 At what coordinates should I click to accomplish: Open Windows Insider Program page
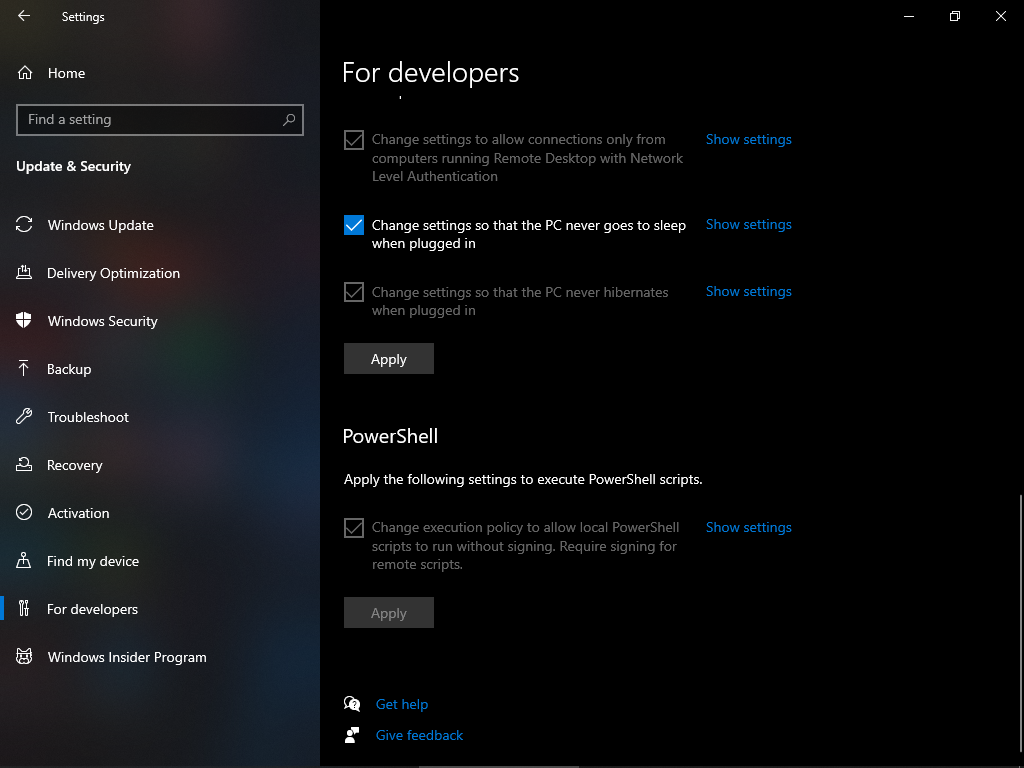click(160, 657)
